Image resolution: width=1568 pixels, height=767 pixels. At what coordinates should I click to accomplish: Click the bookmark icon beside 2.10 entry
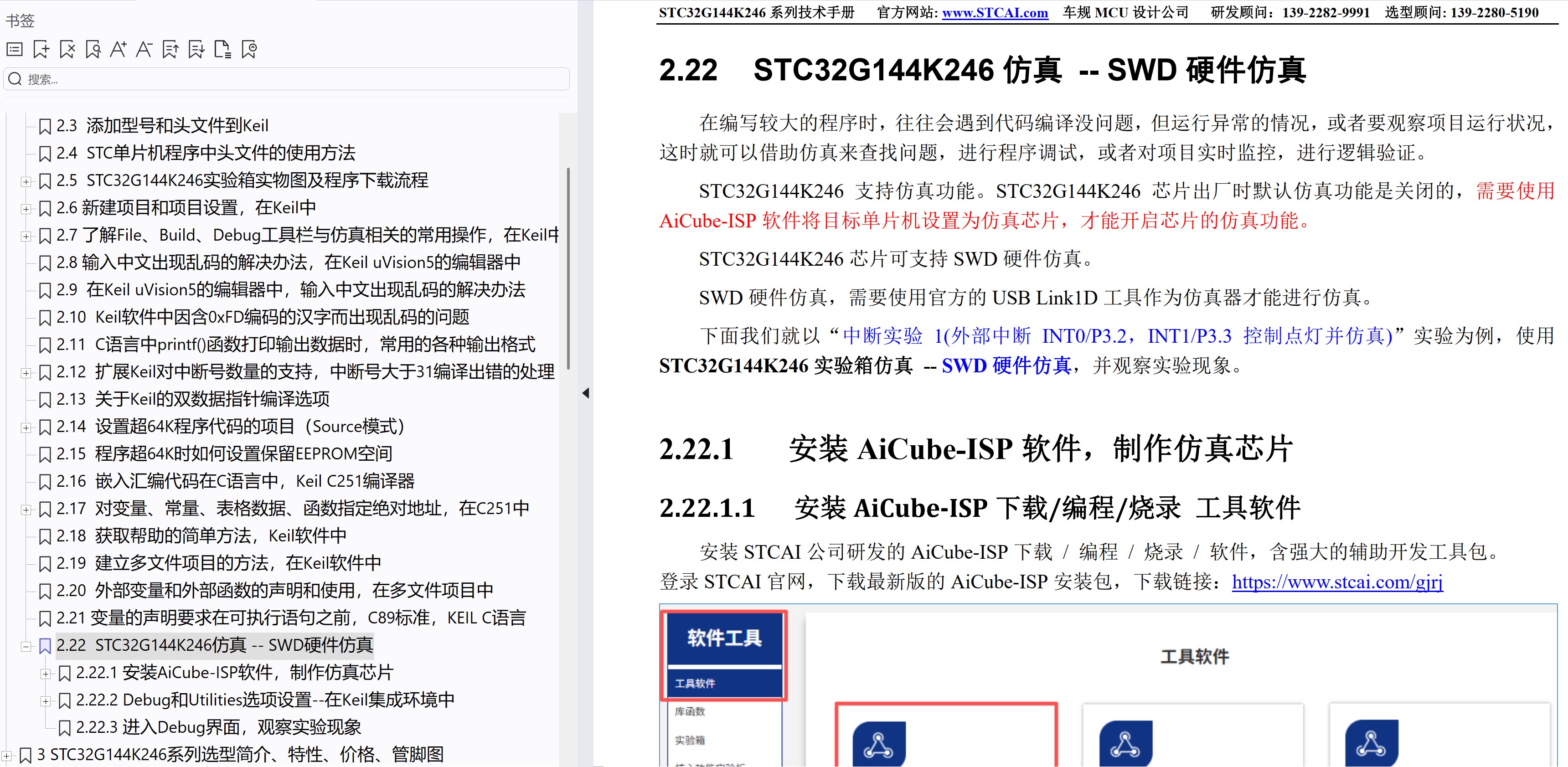pos(44,318)
